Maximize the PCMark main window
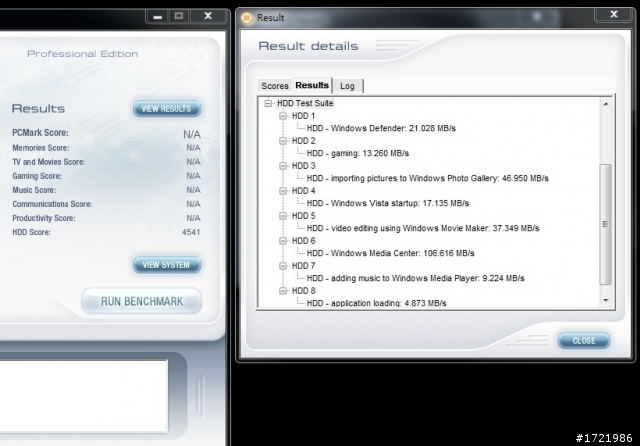The height and width of the screenshot is (446, 640). pos(178,16)
